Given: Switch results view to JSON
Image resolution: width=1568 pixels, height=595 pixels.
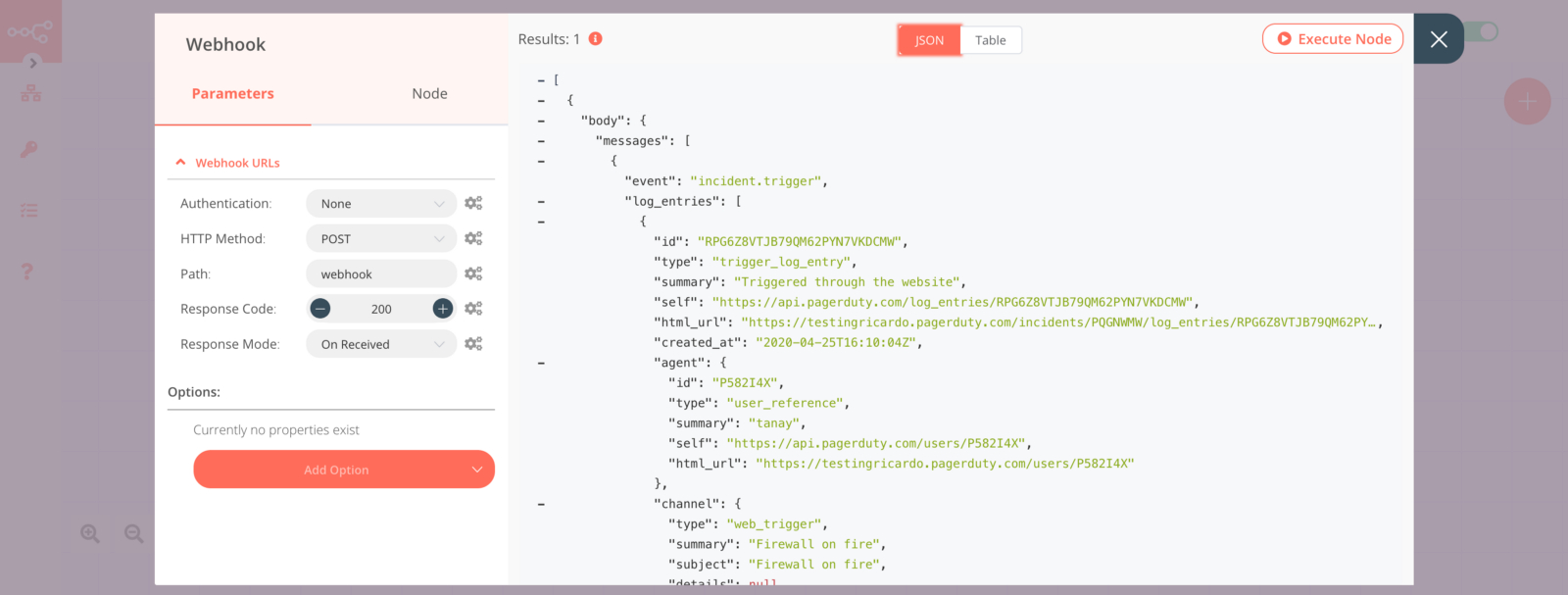Looking at the screenshot, I should pyautogui.click(x=929, y=40).
